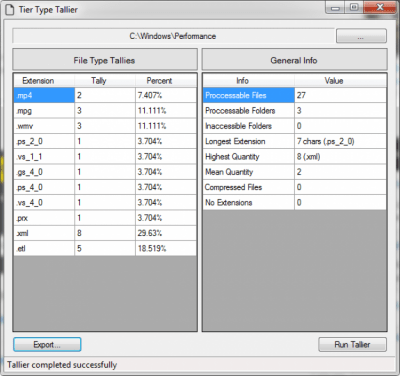Click the value 8 (.xml)
This screenshot has width=400, height=376.
pos(340,157)
